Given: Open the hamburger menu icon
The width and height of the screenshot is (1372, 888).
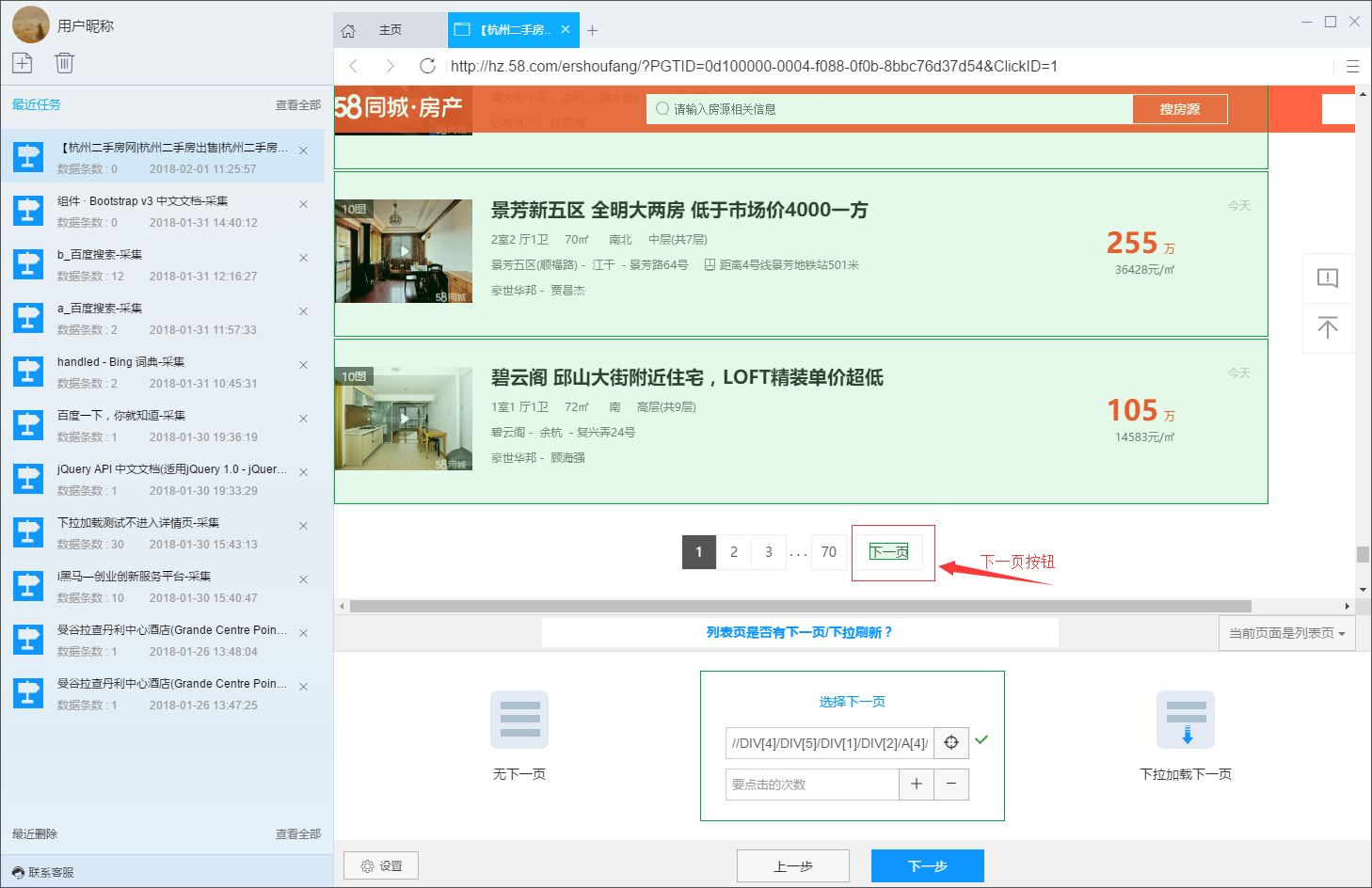Looking at the screenshot, I should (x=1353, y=66).
